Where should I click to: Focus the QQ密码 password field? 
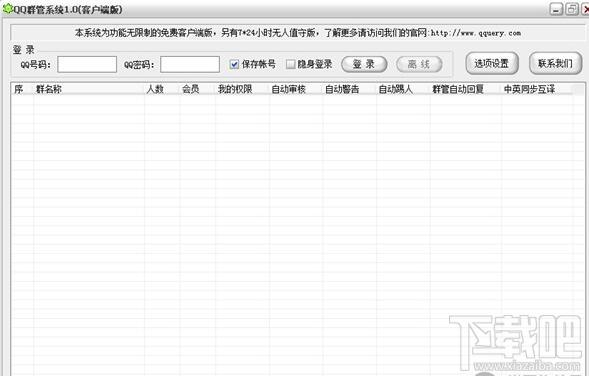coord(190,64)
